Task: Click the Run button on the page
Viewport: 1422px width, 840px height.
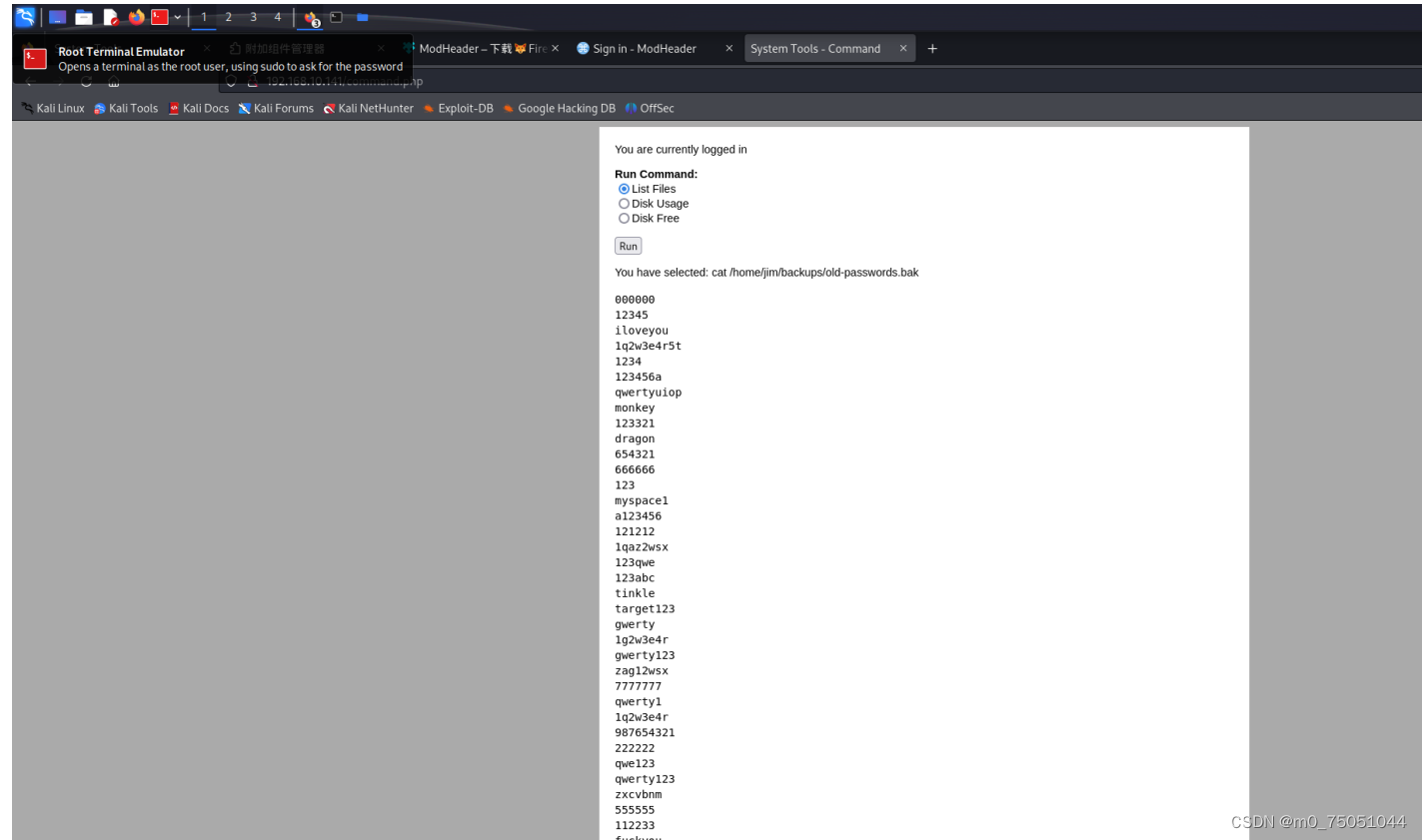Action: click(x=628, y=245)
